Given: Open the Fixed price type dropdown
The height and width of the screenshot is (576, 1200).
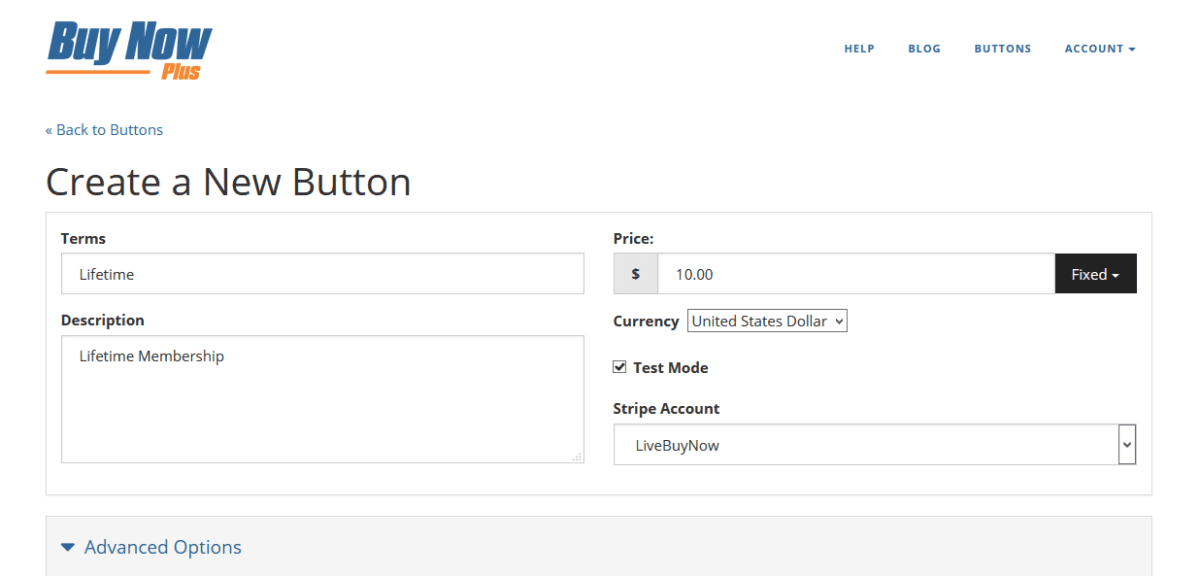Looking at the screenshot, I should (x=1095, y=273).
